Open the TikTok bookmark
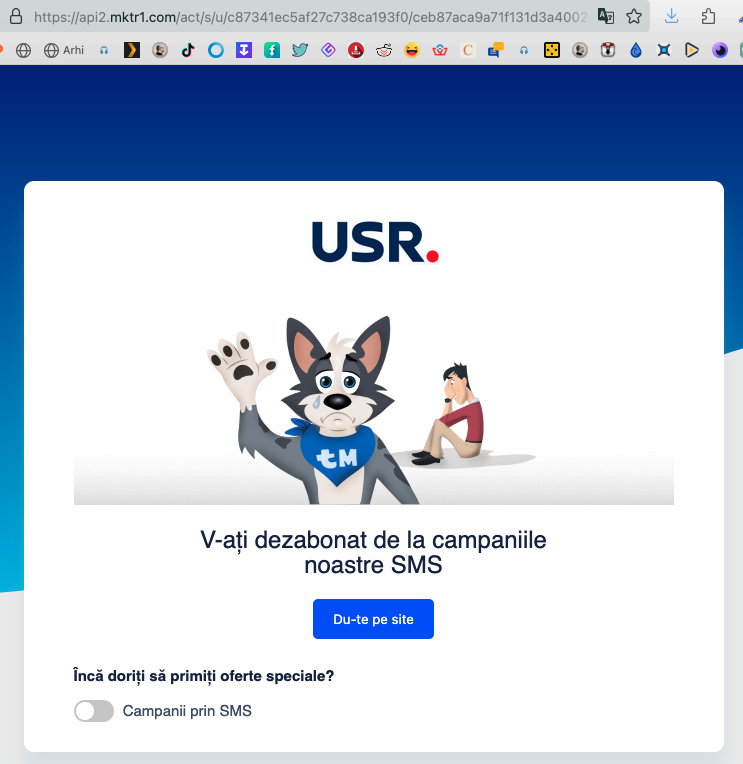 click(188, 50)
